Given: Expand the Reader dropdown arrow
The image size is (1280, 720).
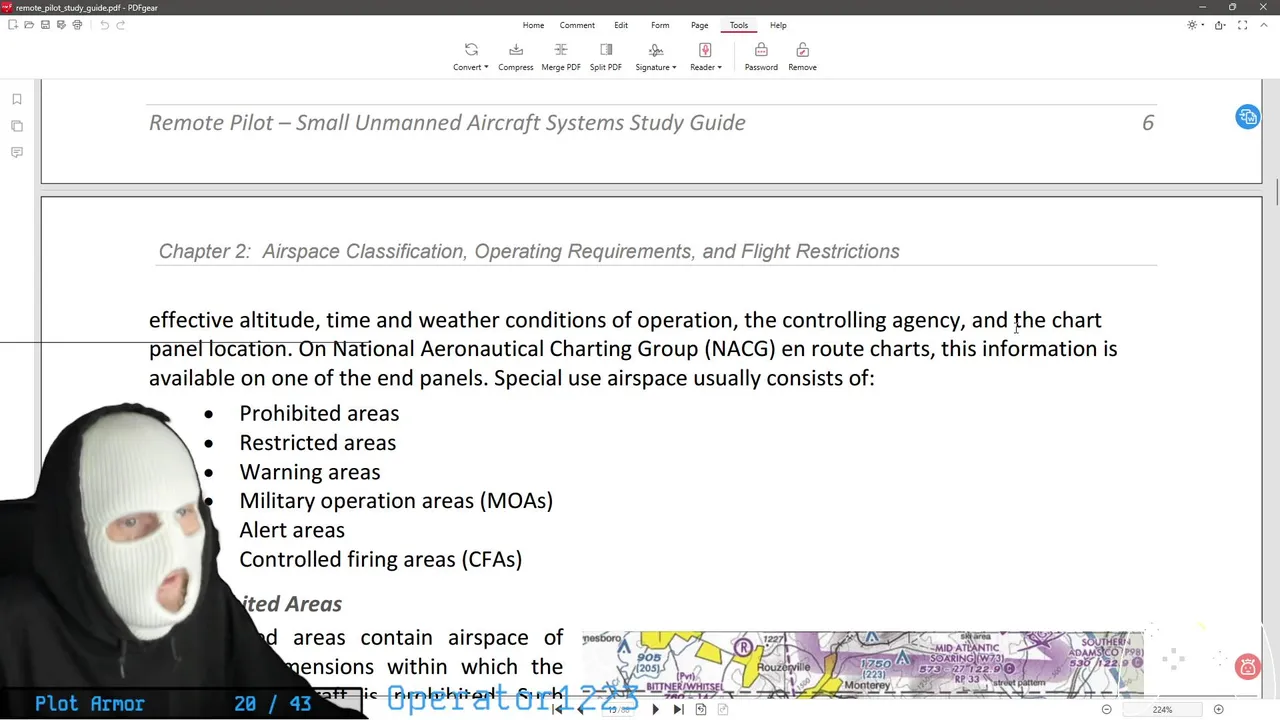Looking at the screenshot, I should point(719,68).
